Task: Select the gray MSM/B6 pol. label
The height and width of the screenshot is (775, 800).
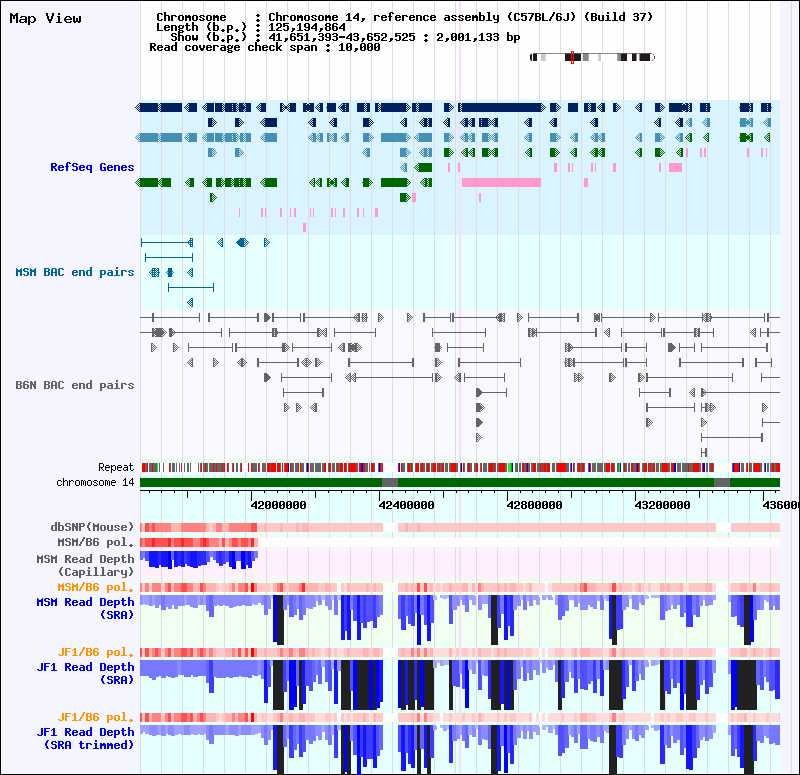Action: click(95, 542)
